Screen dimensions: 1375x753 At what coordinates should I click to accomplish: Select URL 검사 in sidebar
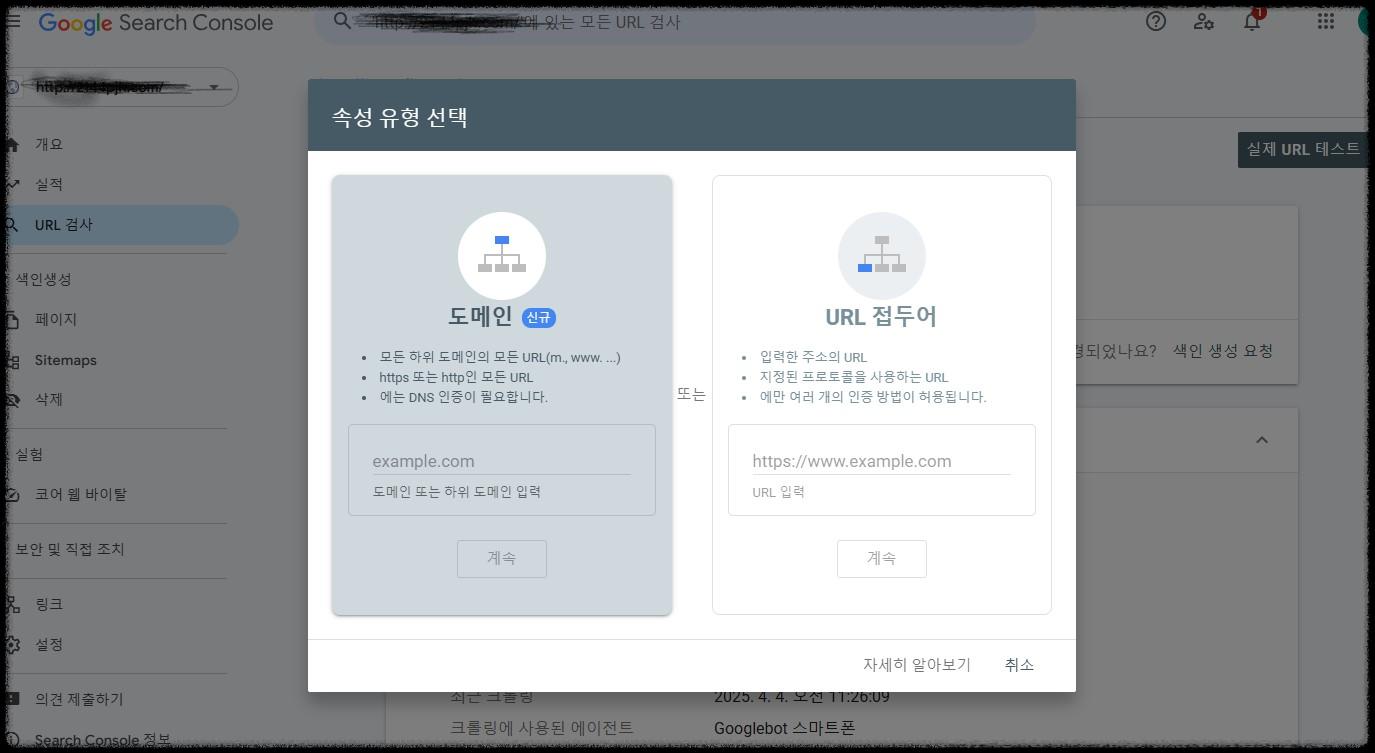(119, 225)
